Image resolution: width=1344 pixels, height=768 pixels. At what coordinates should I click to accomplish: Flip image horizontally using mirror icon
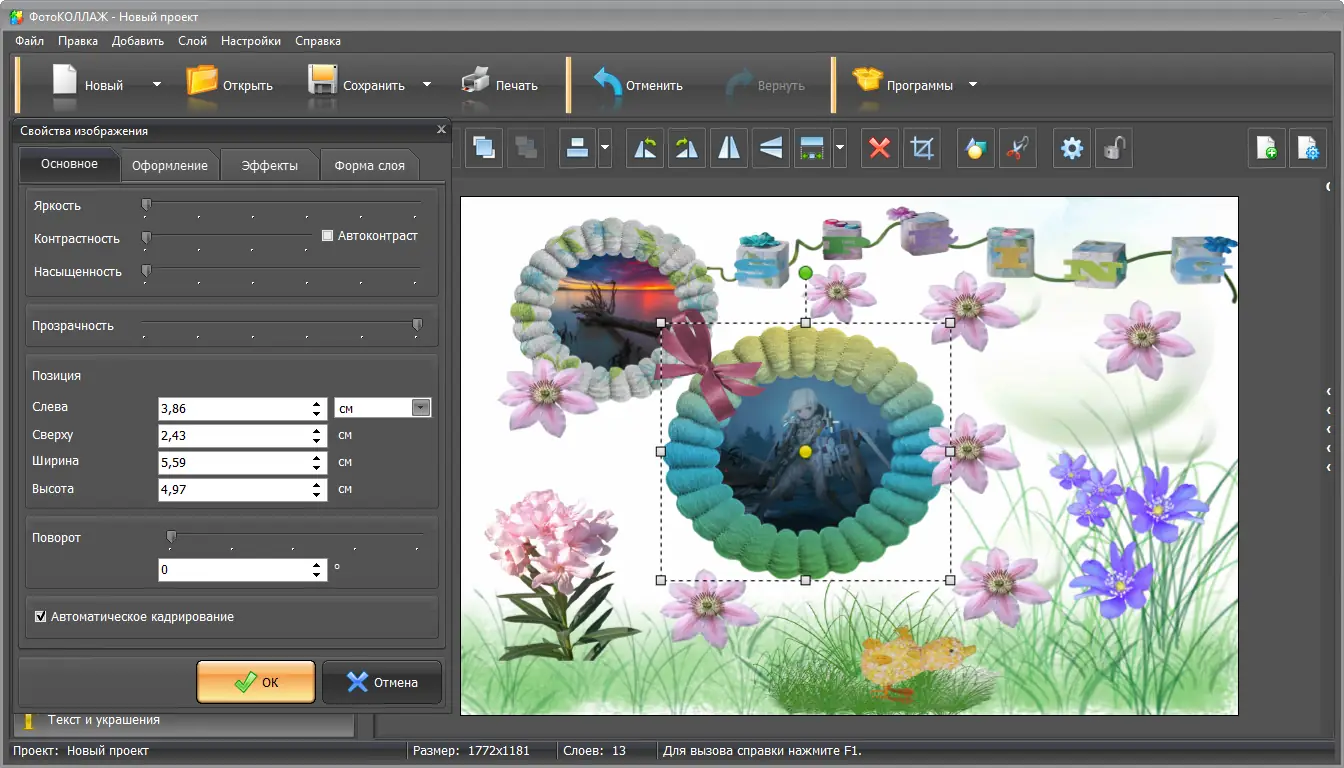[x=729, y=149]
